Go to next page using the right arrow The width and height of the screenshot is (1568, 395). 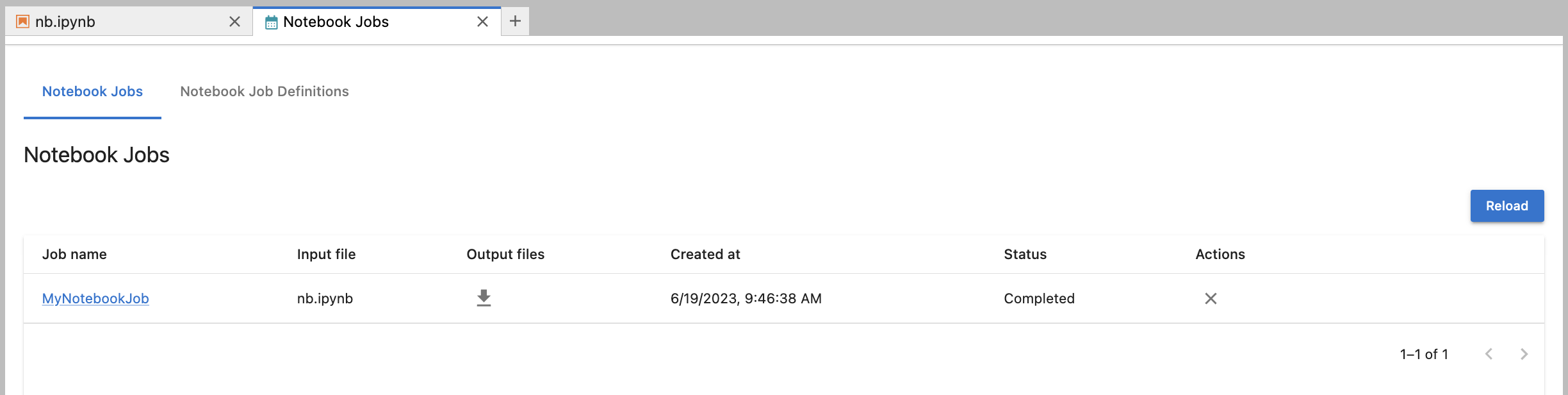(x=1523, y=353)
